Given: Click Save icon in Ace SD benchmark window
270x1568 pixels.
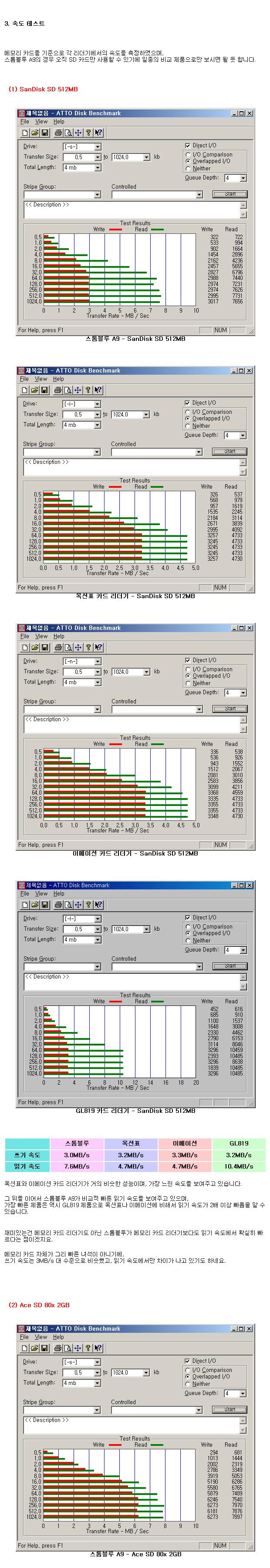Looking at the screenshot, I should tap(44, 1348).
